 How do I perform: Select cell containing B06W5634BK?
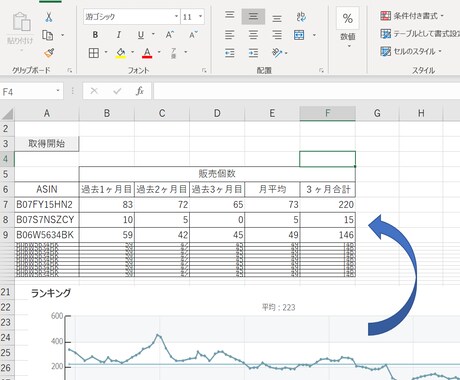[47, 235]
